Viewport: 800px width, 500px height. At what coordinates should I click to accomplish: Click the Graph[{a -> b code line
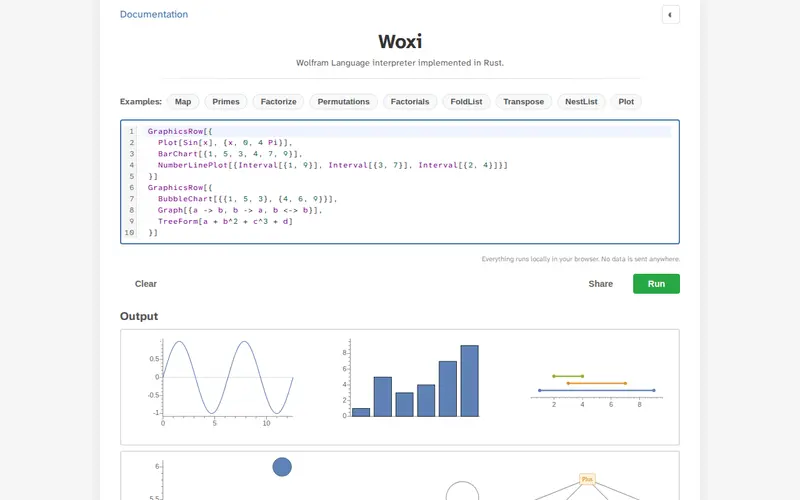tap(240, 210)
